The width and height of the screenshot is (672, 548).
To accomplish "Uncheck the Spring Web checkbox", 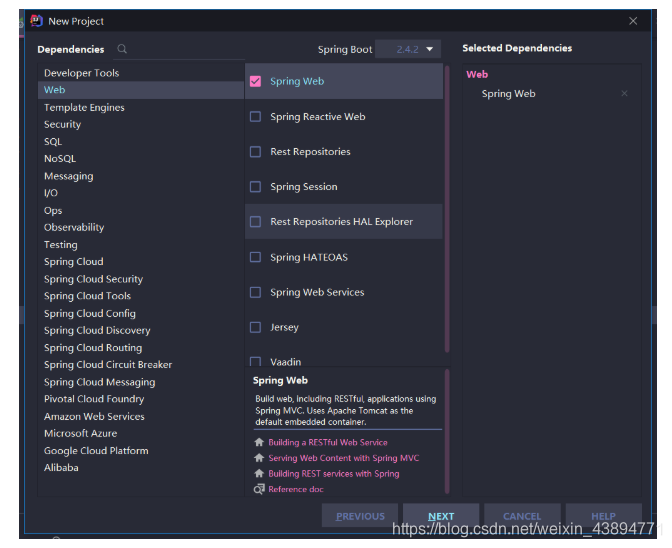I will tap(255, 81).
